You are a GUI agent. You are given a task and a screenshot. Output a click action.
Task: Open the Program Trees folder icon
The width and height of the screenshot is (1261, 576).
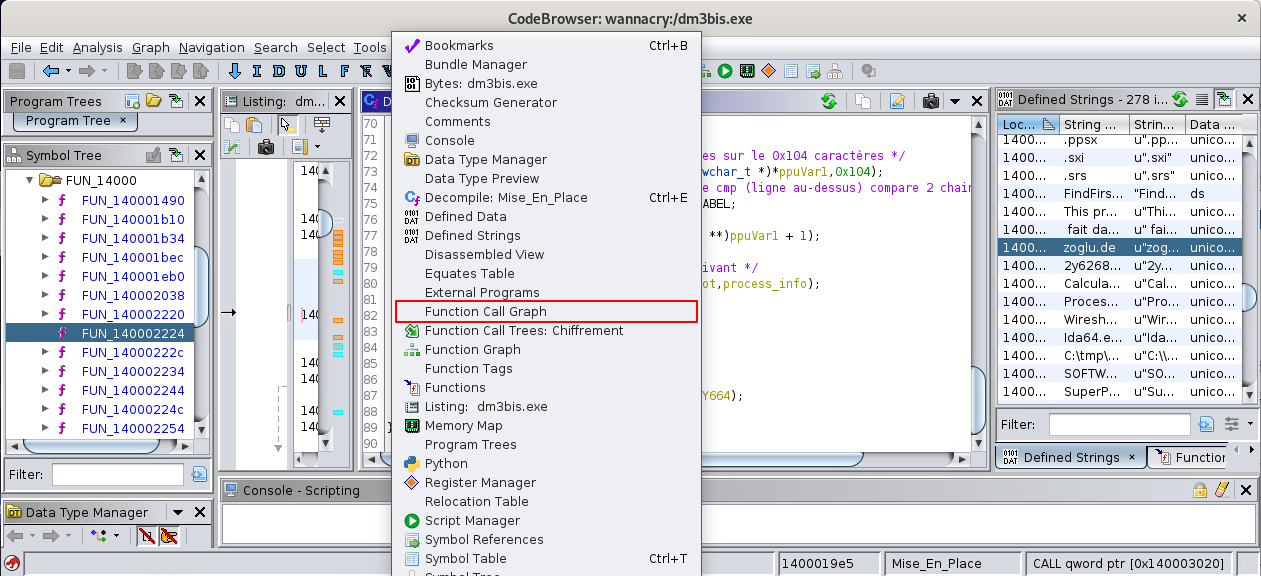pyautogui.click(x=154, y=101)
